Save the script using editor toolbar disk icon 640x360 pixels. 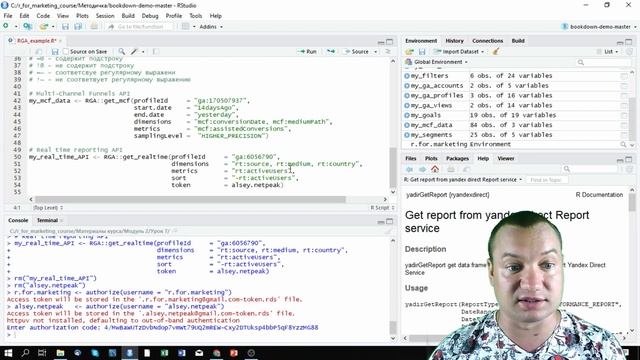[x=55, y=52]
